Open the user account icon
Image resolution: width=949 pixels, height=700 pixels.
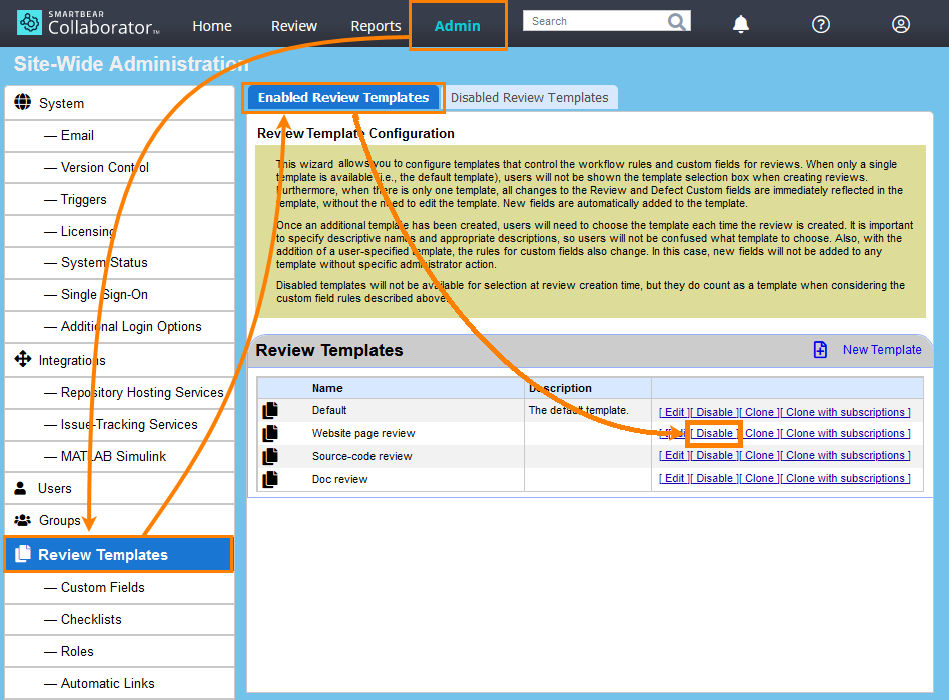pos(899,24)
